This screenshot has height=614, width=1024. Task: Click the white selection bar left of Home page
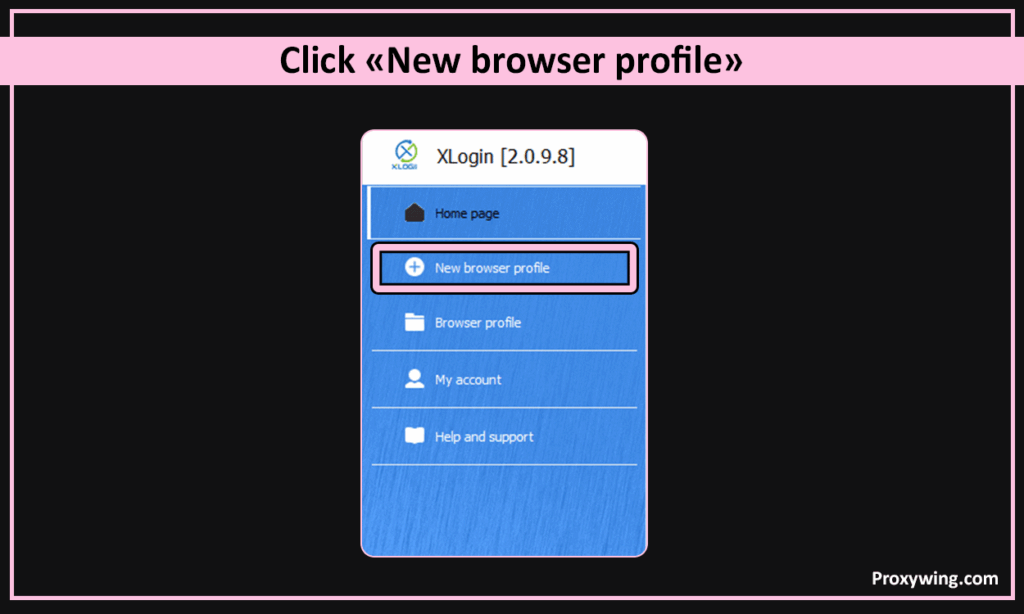369,213
